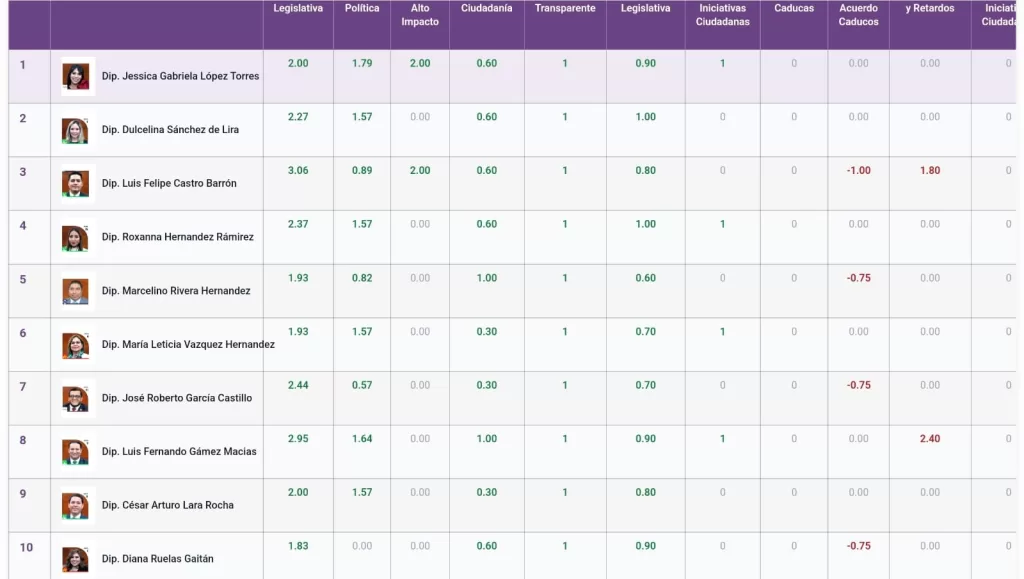Click the Caducas column header
This screenshot has width=1024, height=579.
[x=794, y=9]
